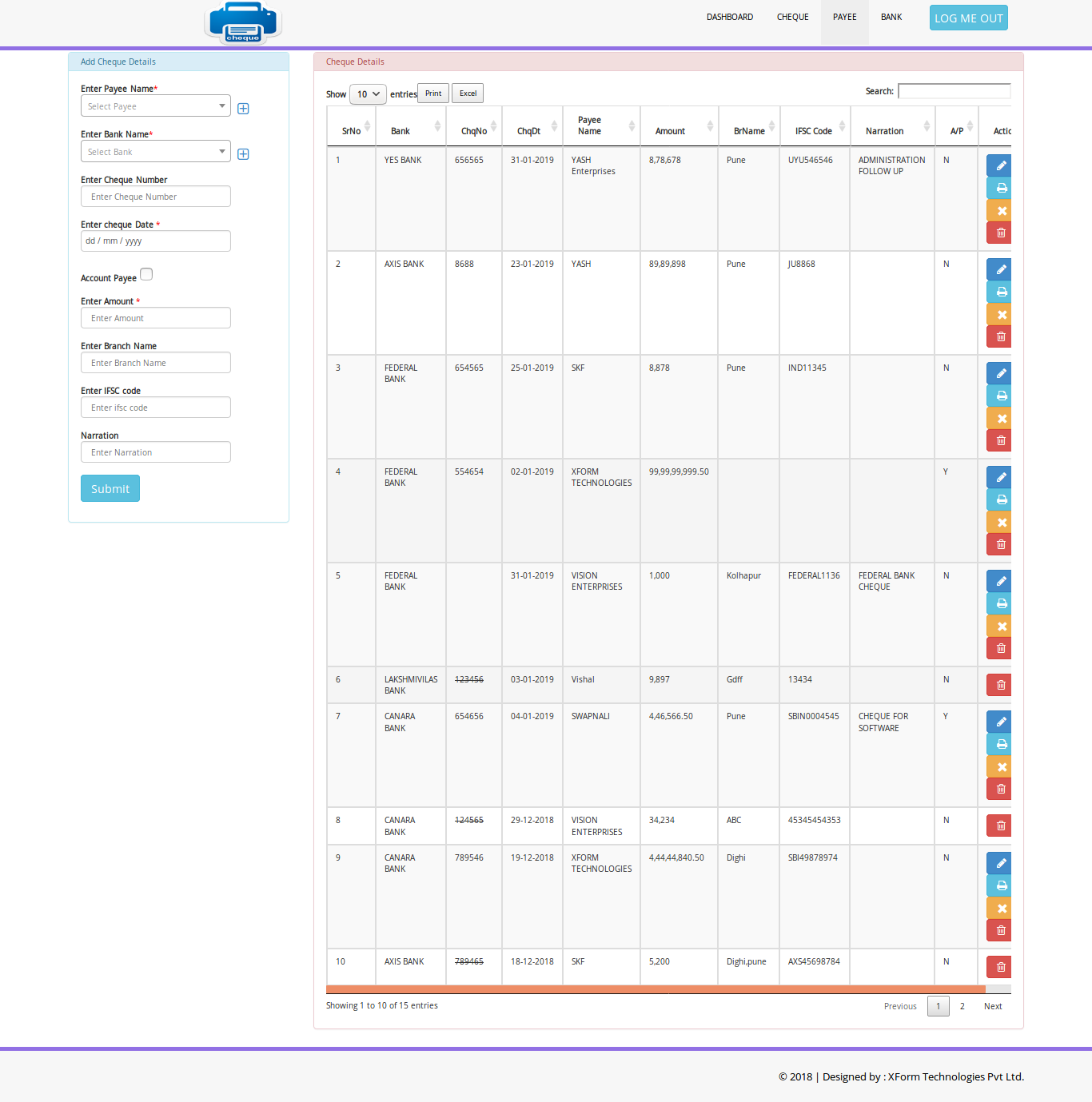1092x1102 pixels.
Task: Print the AXIS BANK cheque 8688
Action: [999, 292]
